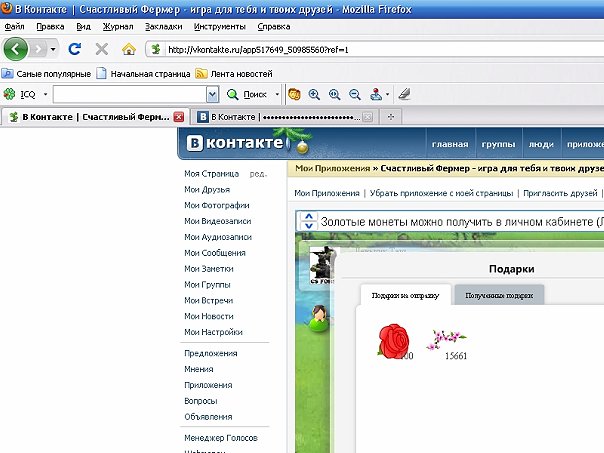
Task: Go to главная in the site header
Action: [450, 144]
